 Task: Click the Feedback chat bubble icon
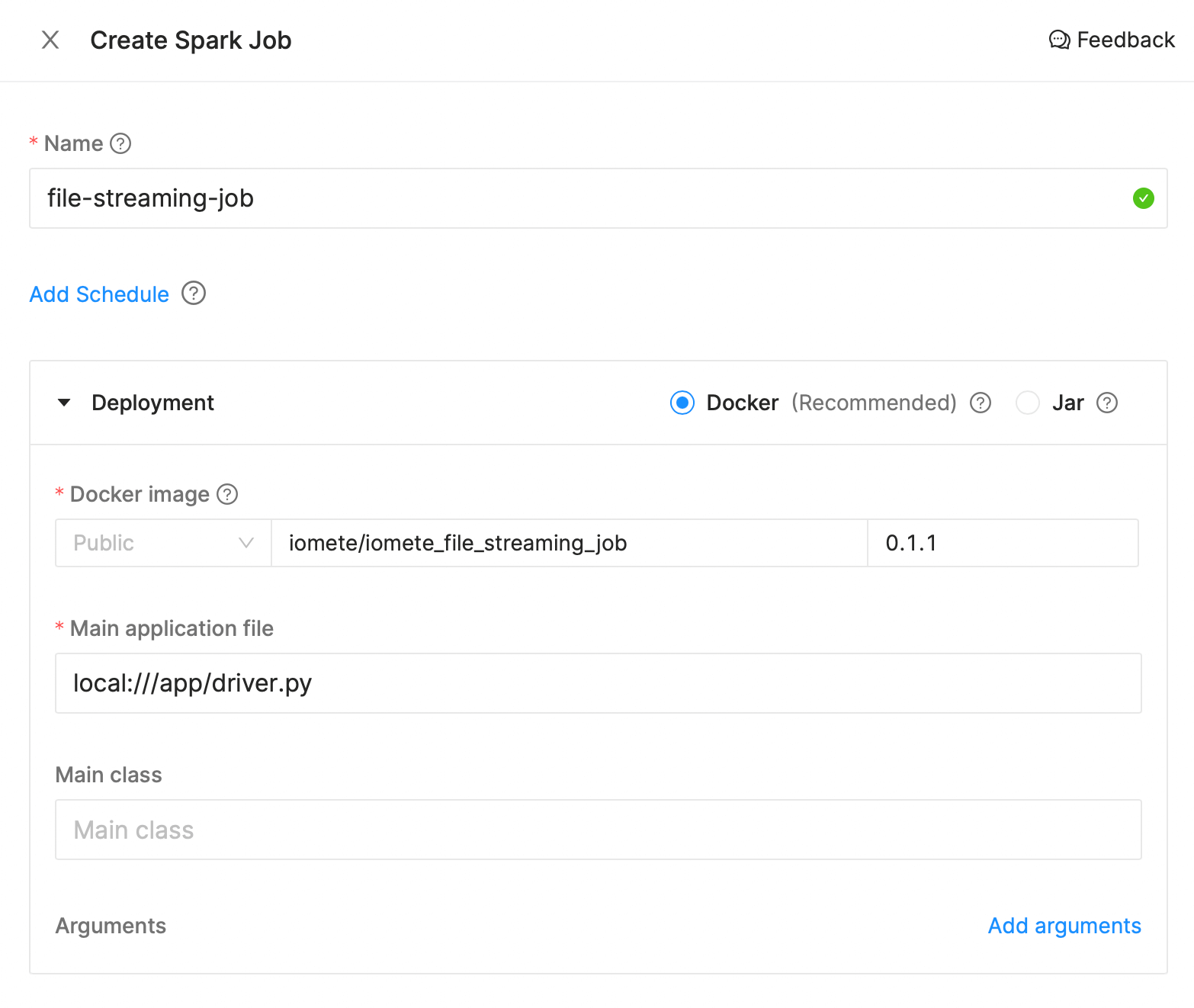1060,40
